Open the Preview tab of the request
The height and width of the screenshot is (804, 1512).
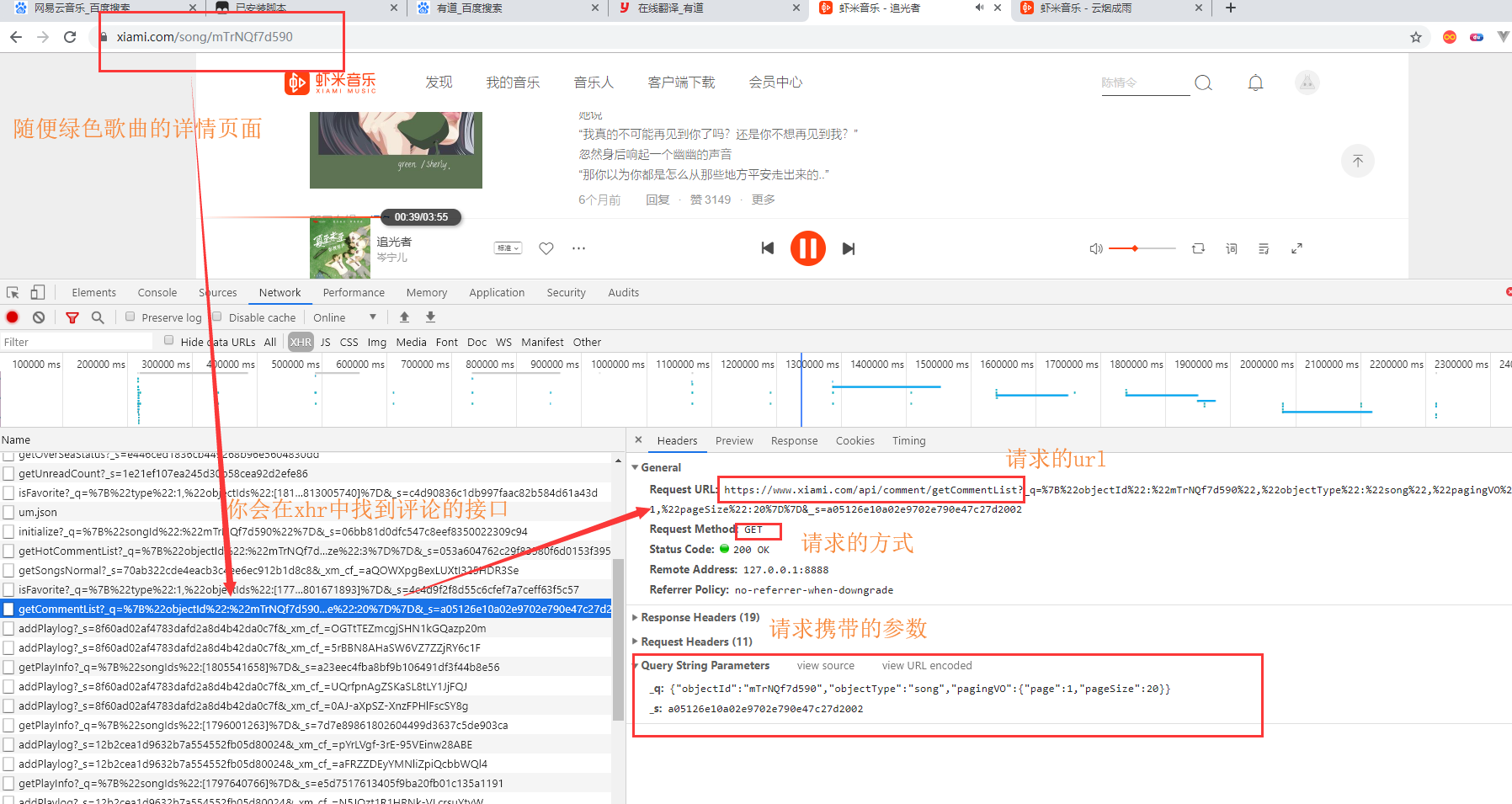(734, 440)
